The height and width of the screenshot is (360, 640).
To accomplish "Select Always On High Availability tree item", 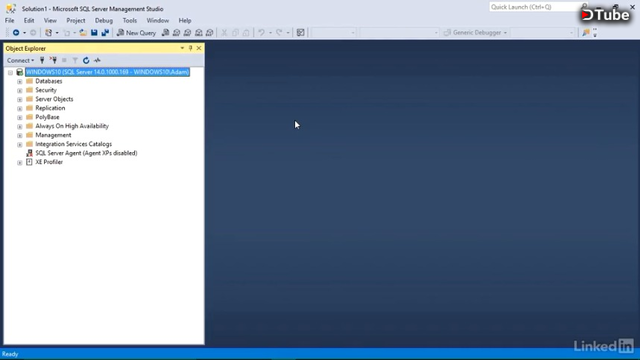I will (x=72, y=126).
